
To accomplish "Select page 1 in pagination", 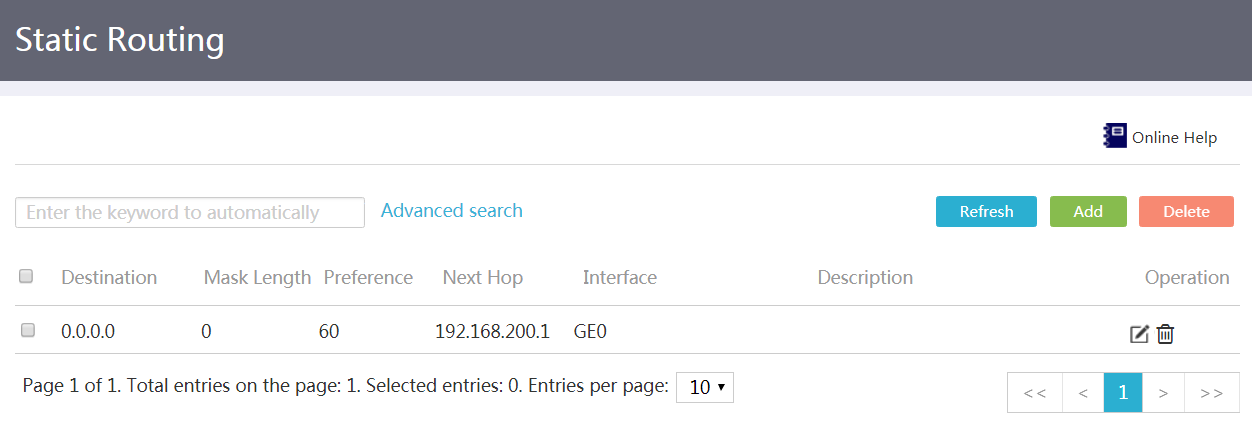I will (x=1123, y=393).
